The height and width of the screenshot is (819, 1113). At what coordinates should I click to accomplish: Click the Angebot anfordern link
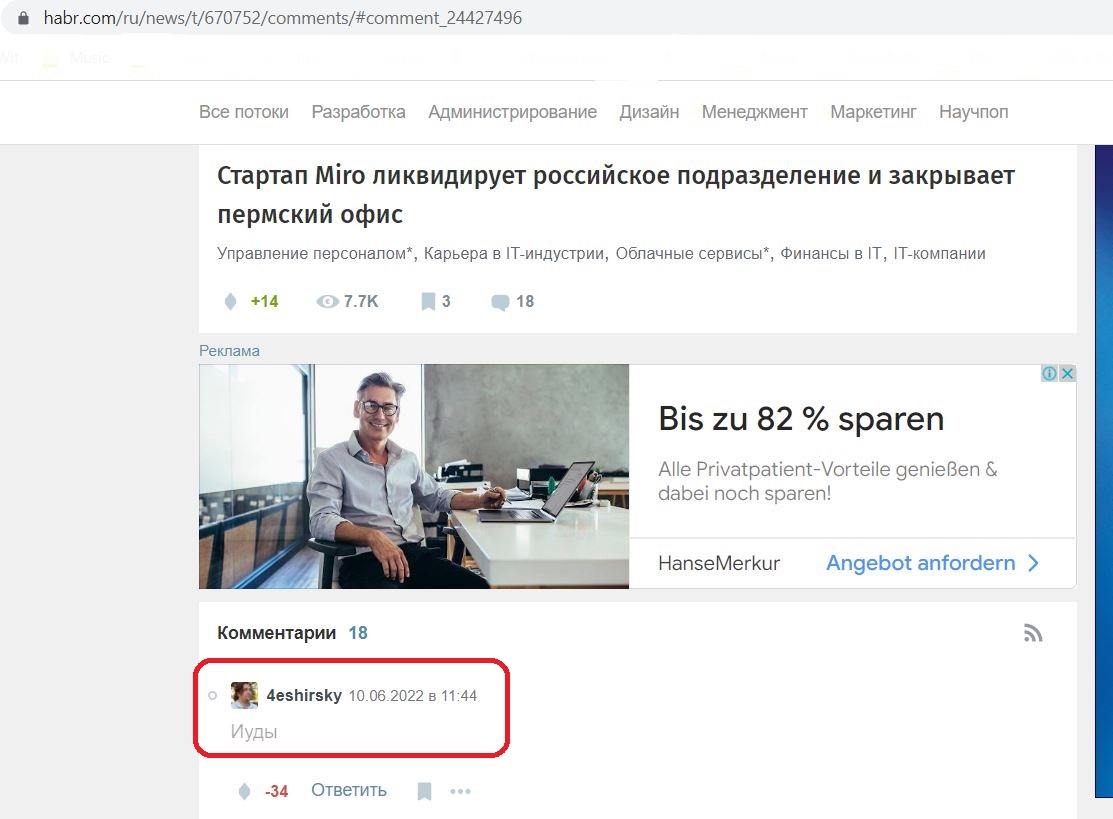point(921,564)
